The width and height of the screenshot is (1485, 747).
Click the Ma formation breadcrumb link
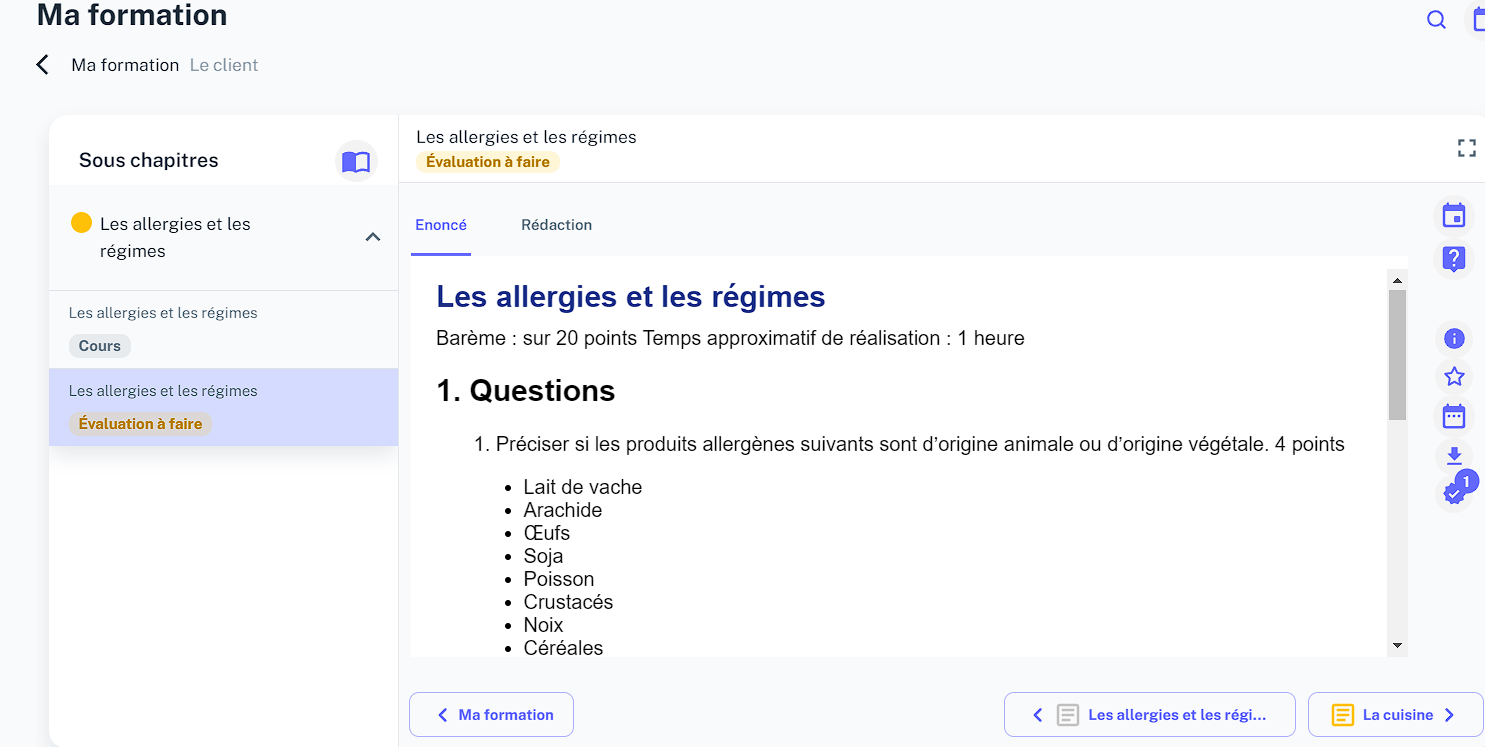[x=125, y=65]
